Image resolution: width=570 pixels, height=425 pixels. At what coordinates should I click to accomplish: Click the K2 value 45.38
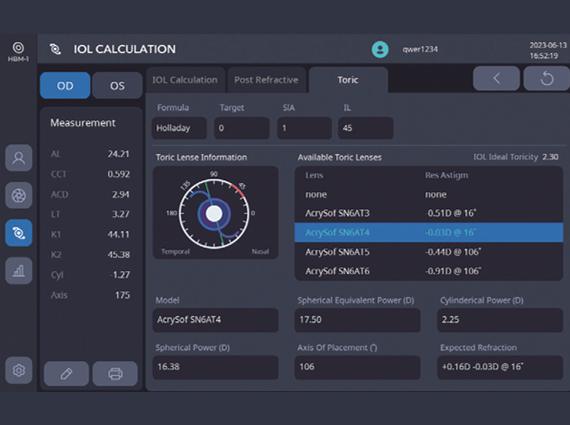119,254
